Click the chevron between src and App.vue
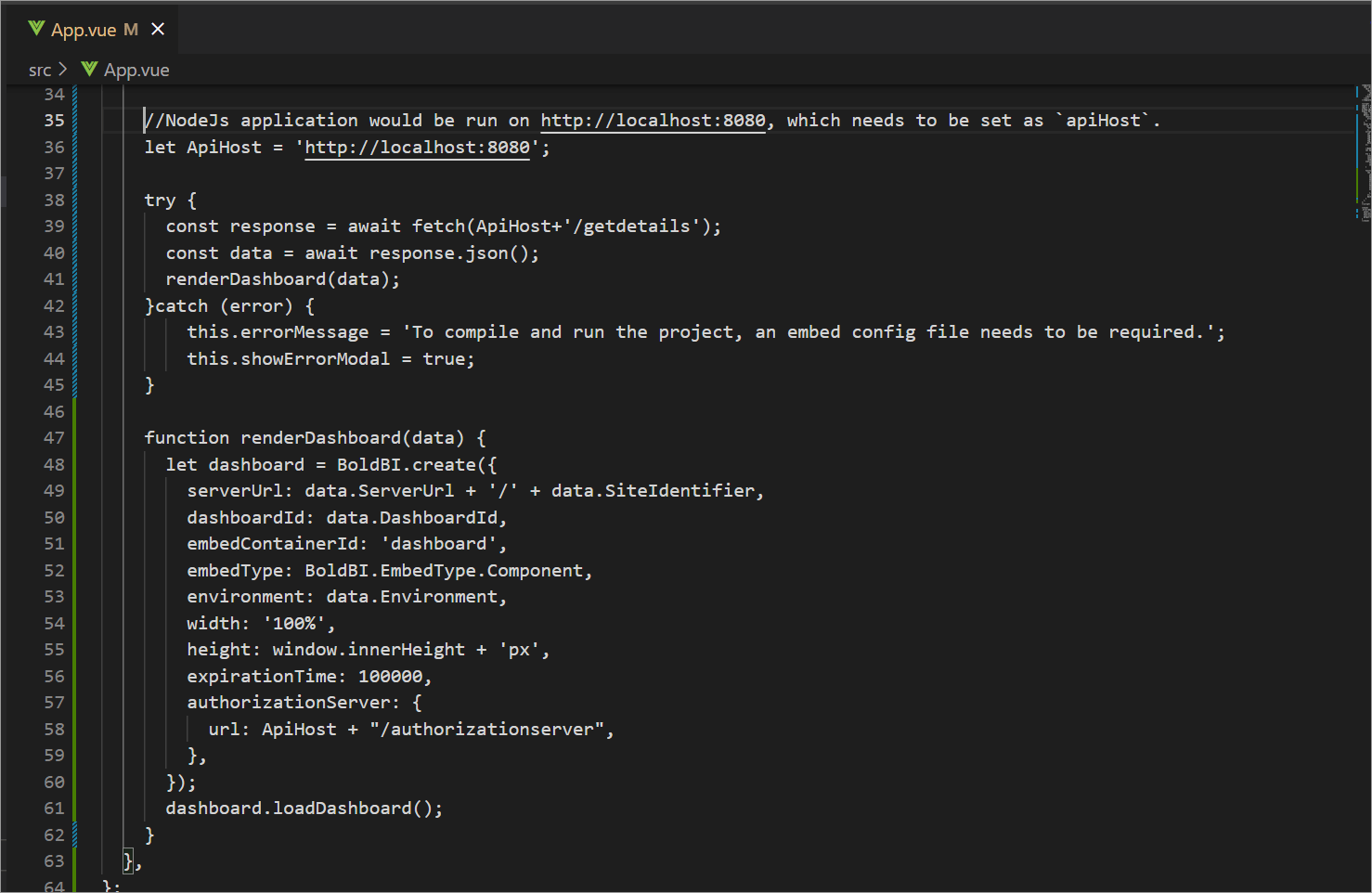The height and width of the screenshot is (893, 1372). (63, 69)
